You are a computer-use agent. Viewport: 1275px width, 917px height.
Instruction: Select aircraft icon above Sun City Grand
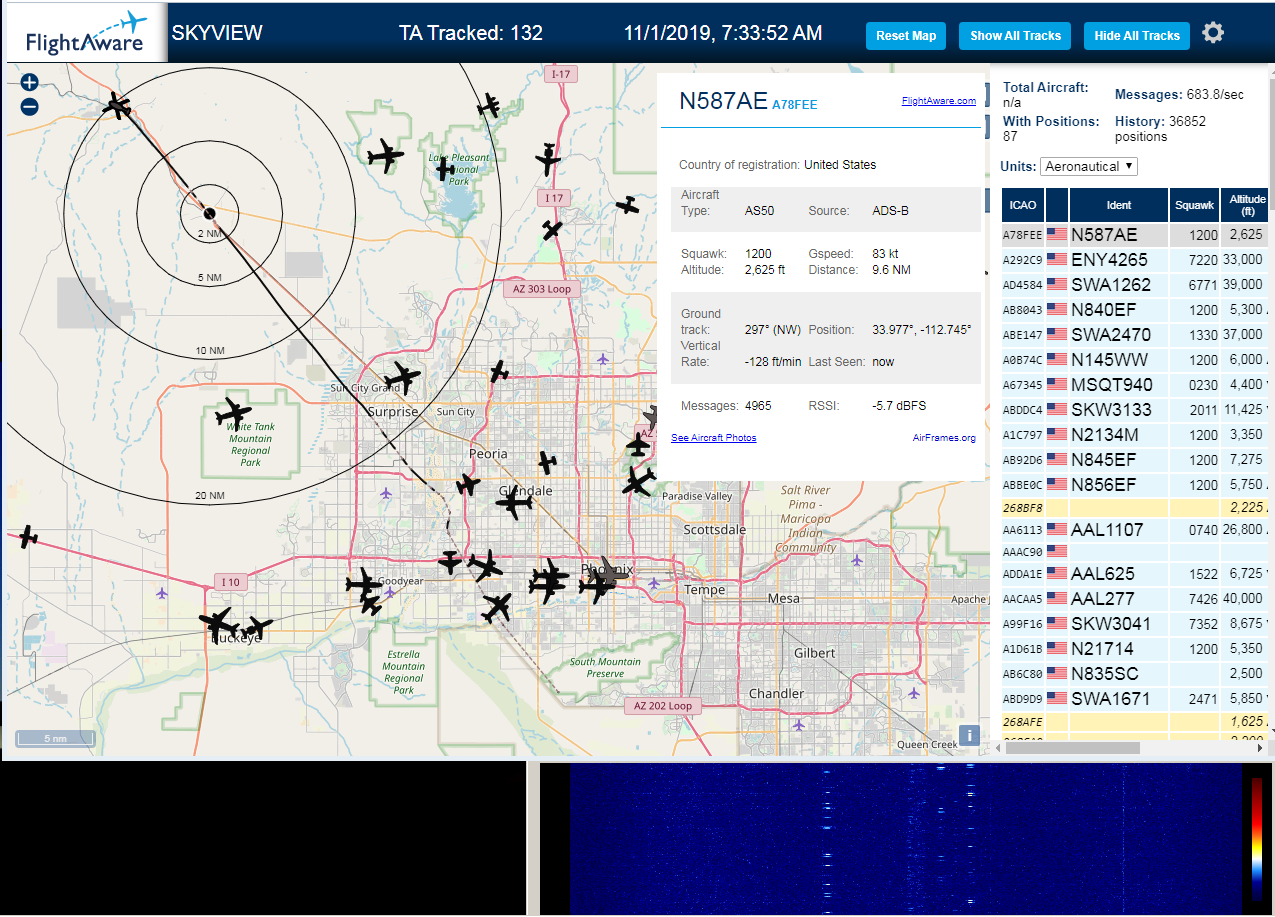(x=404, y=377)
